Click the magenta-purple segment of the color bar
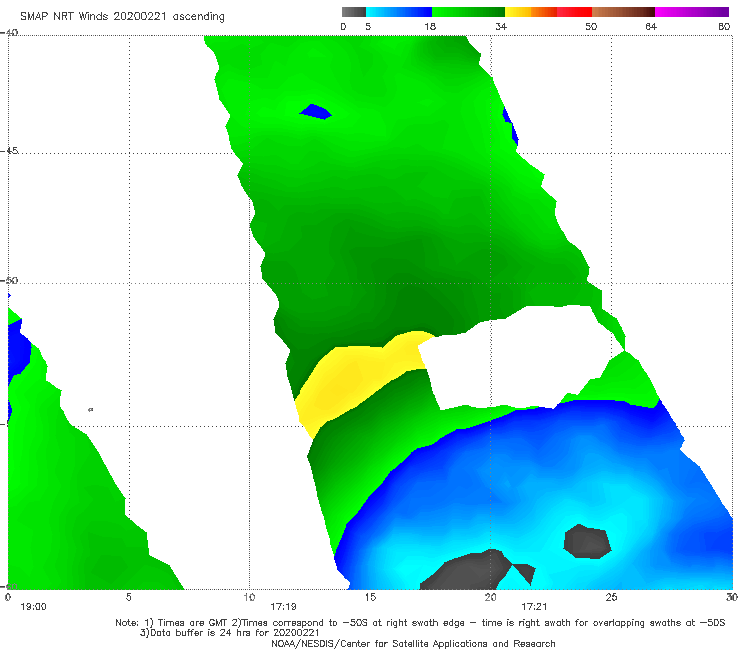This screenshot has height=650, width=740. tap(692, 12)
